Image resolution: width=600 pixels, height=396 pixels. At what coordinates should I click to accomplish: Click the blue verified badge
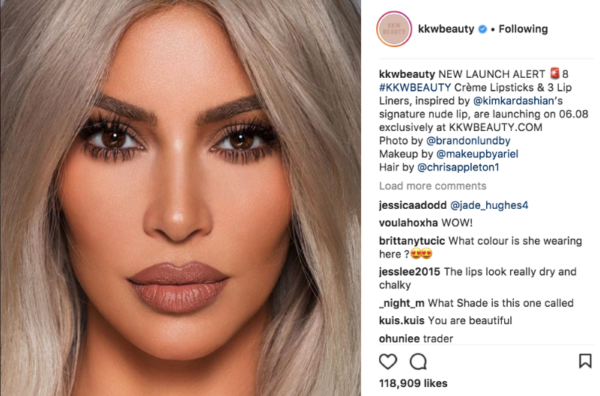483,29
